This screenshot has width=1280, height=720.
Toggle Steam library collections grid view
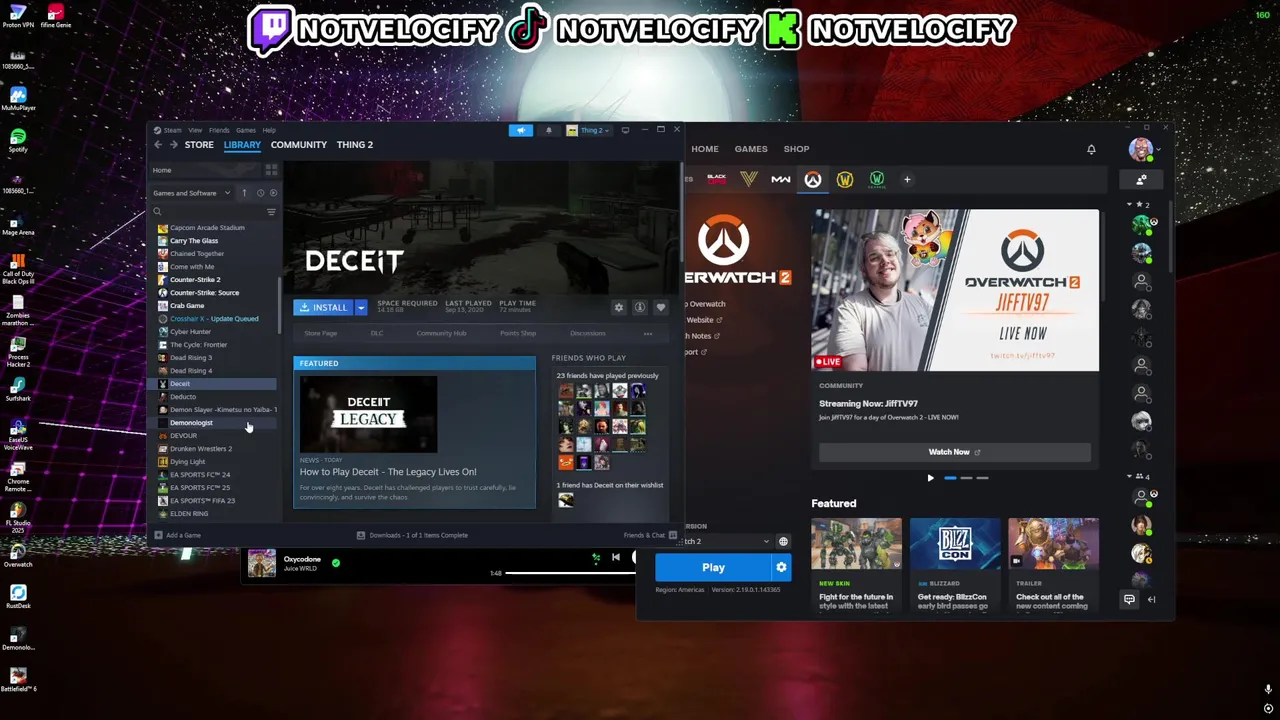click(271, 170)
